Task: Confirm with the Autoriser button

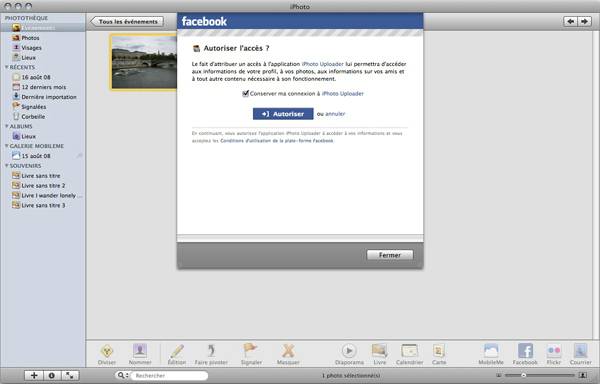Action: point(283,114)
